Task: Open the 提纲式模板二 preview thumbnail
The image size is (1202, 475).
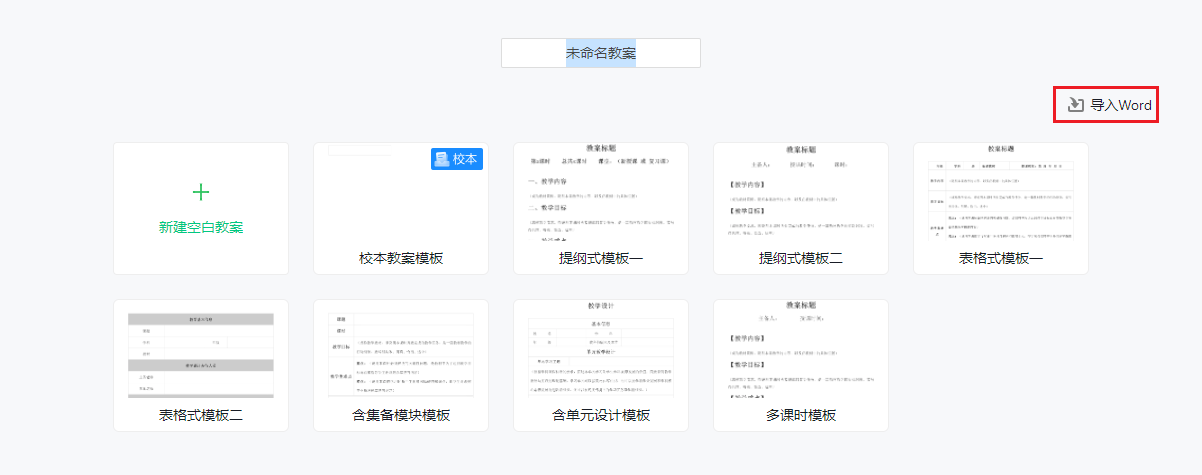Action: pyautogui.click(x=801, y=193)
